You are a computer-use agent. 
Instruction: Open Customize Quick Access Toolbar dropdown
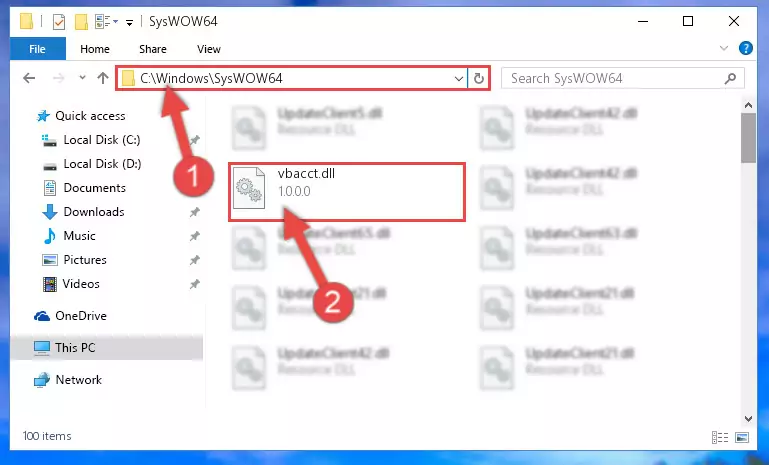click(129, 22)
